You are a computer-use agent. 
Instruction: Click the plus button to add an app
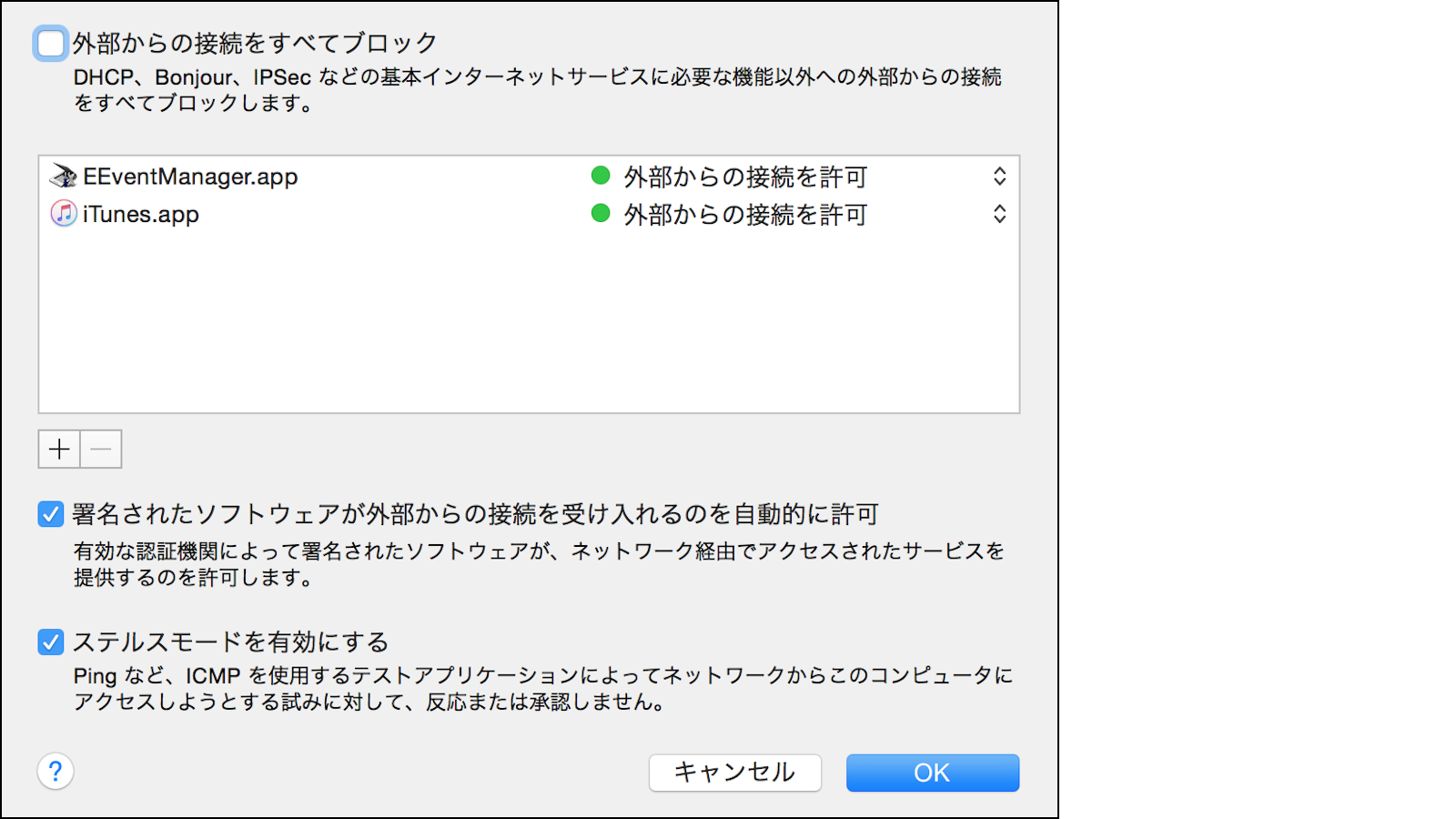click(x=59, y=450)
